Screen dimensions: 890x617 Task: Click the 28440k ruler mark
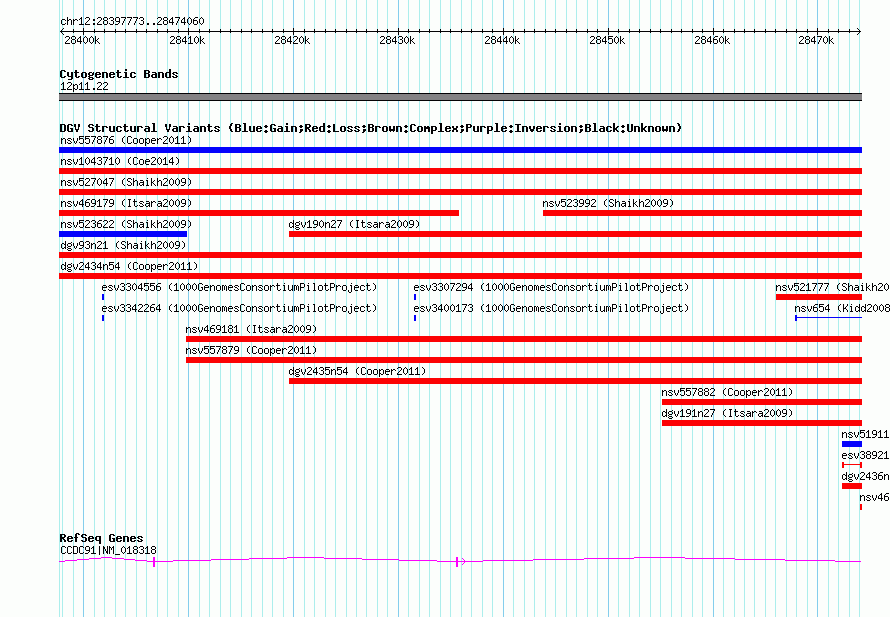(x=502, y=40)
